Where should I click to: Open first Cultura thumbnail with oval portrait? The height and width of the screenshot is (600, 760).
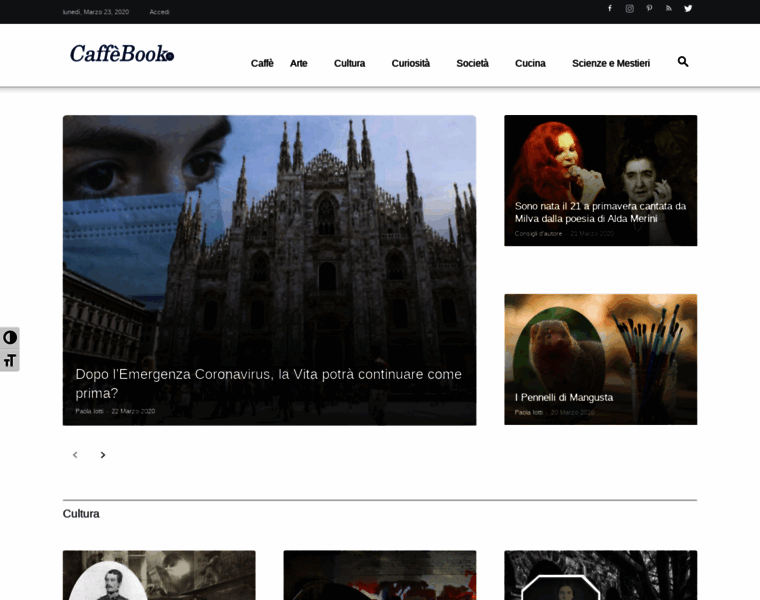pos(159,575)
